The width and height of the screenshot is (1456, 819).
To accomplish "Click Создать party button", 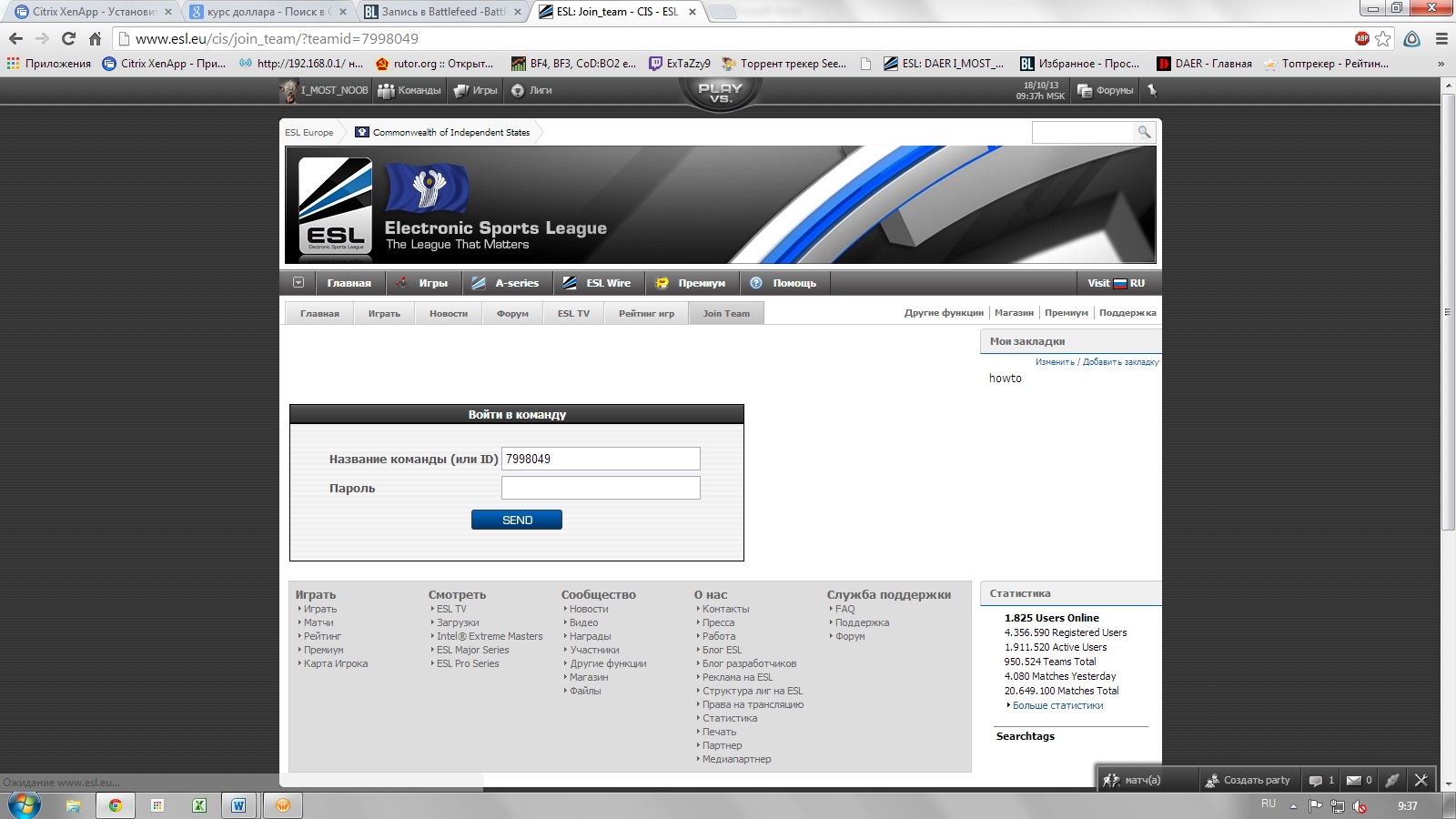I will [1248, 780].
